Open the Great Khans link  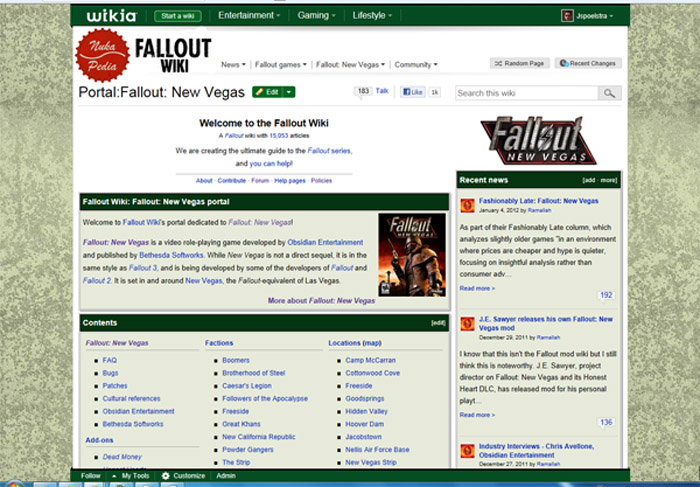(241, 424)
